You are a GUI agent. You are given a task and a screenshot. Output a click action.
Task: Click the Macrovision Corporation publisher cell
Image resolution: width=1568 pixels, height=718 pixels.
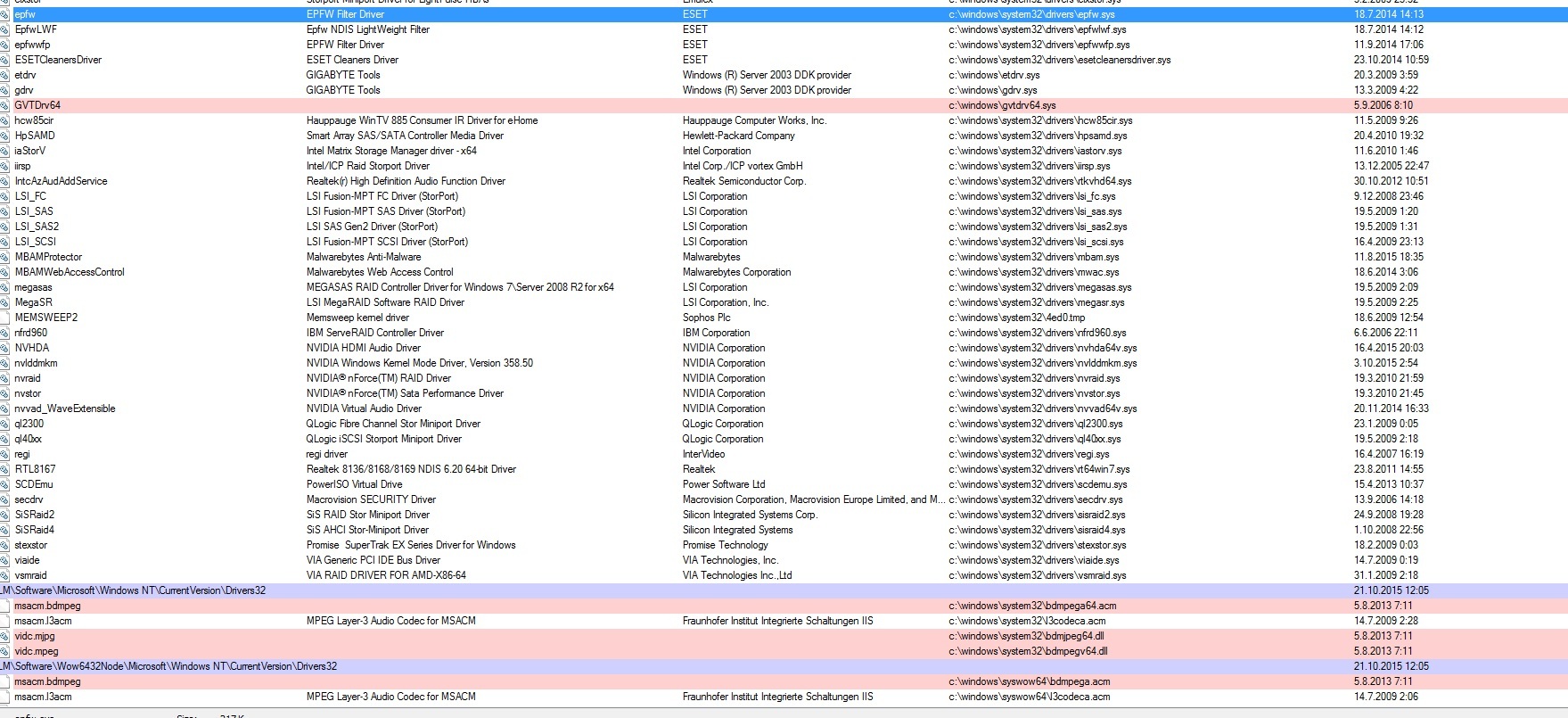click(x=814, y=499)
